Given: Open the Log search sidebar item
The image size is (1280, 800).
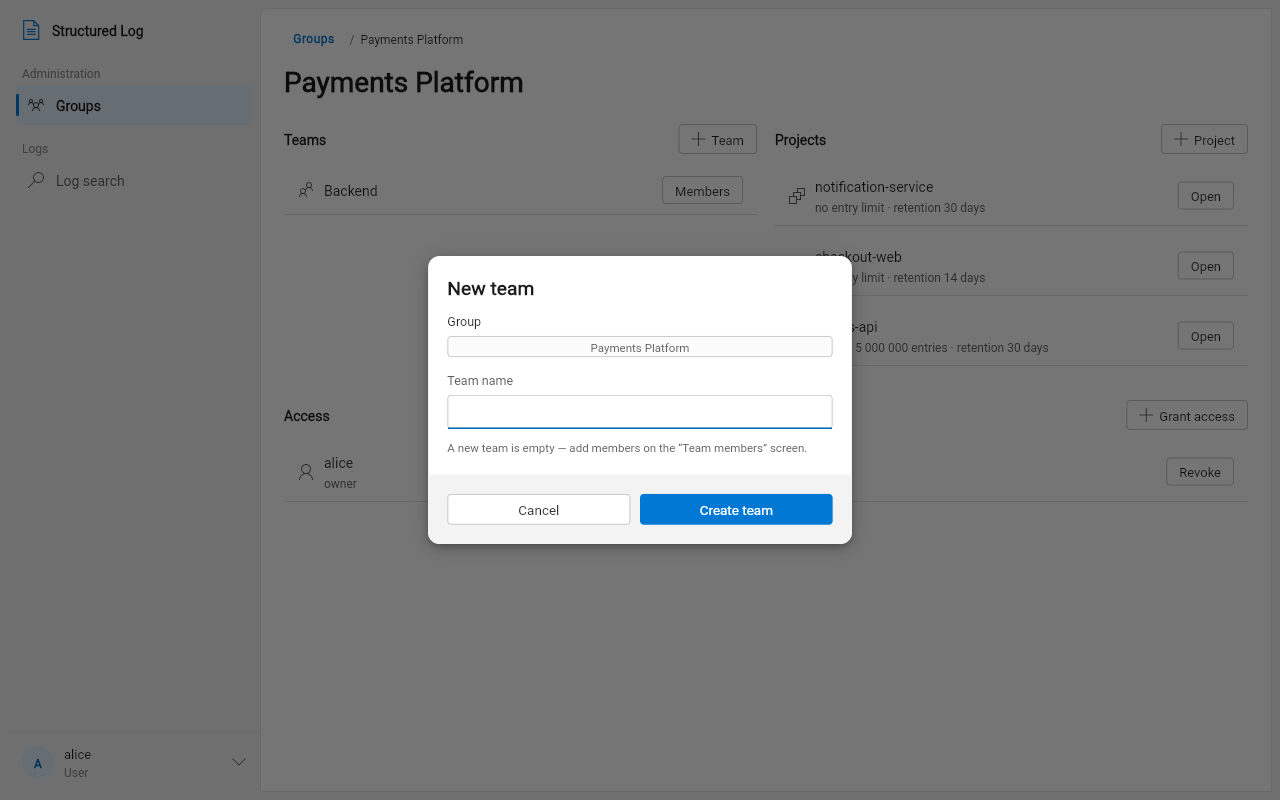Looking at the screenshot, I should tap(134, 180).
